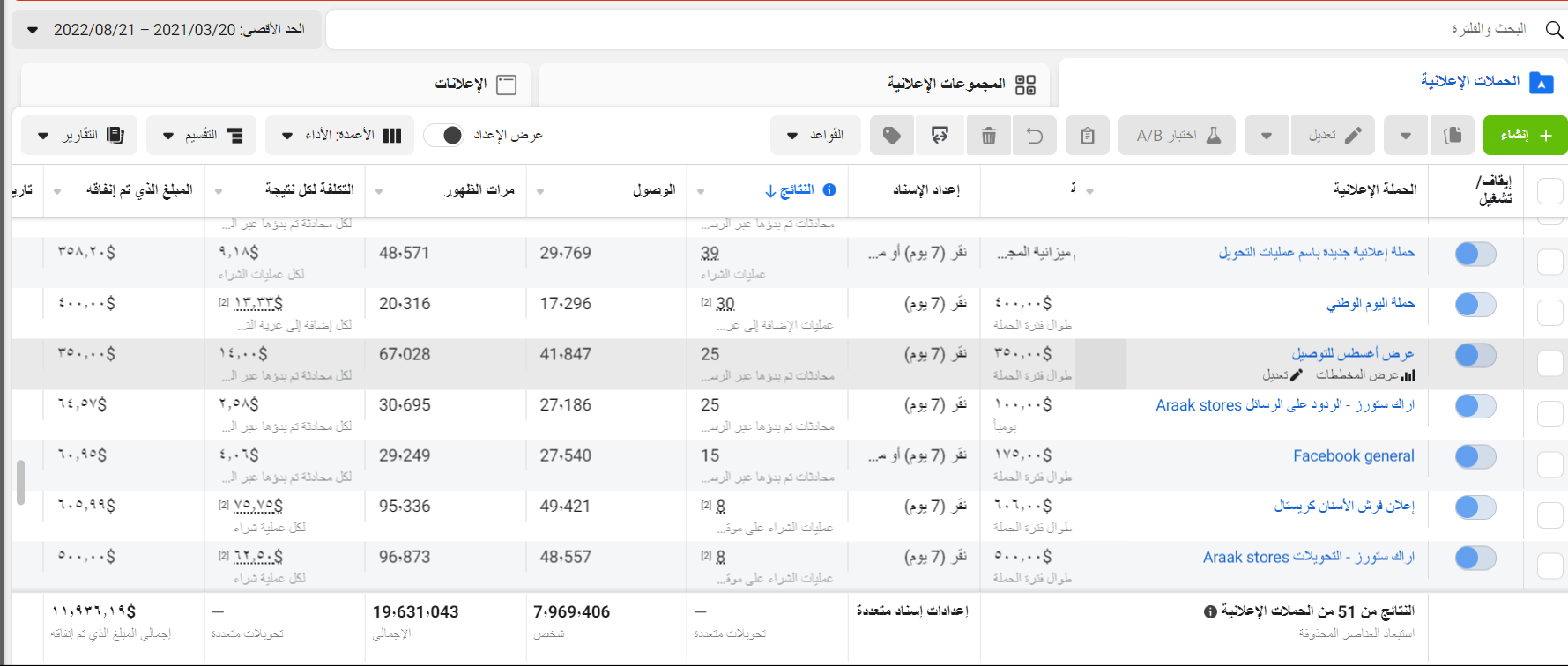This screenshot has height=666, width=1568.
Task: Click the البحث والفلترة search field
Action: tap(925, 30)
